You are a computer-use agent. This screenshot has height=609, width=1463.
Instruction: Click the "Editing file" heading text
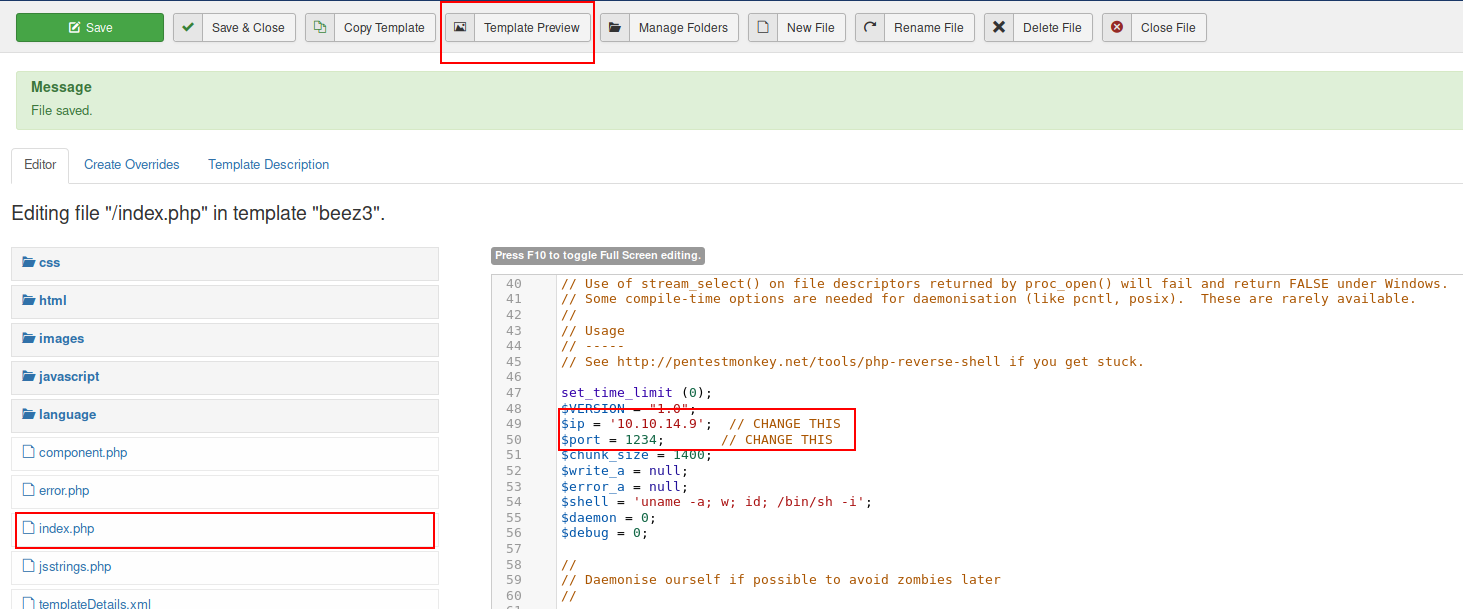(x=198, y=214)
